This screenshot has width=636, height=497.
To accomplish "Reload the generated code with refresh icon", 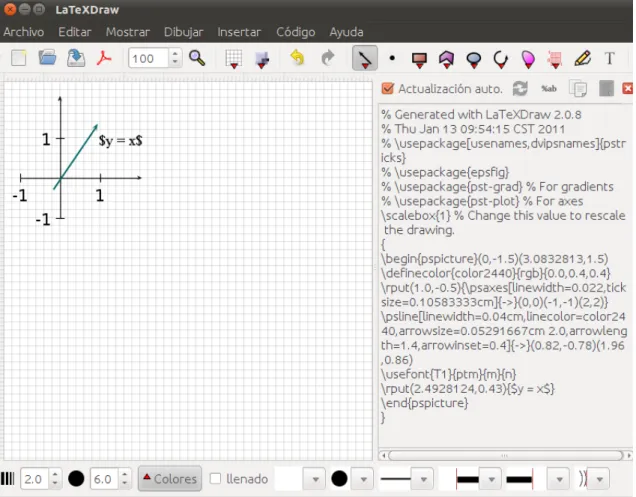I will (520, 88).
